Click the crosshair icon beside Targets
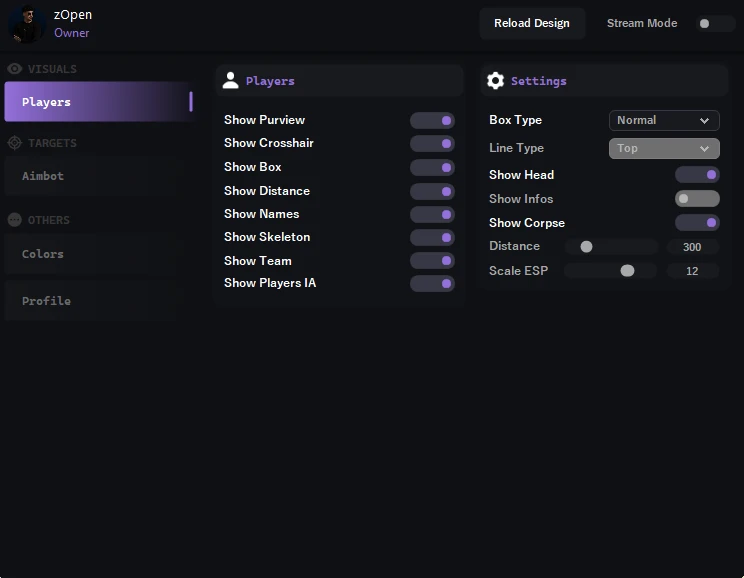This screenshot has width=744, height=578. (15, 143)
